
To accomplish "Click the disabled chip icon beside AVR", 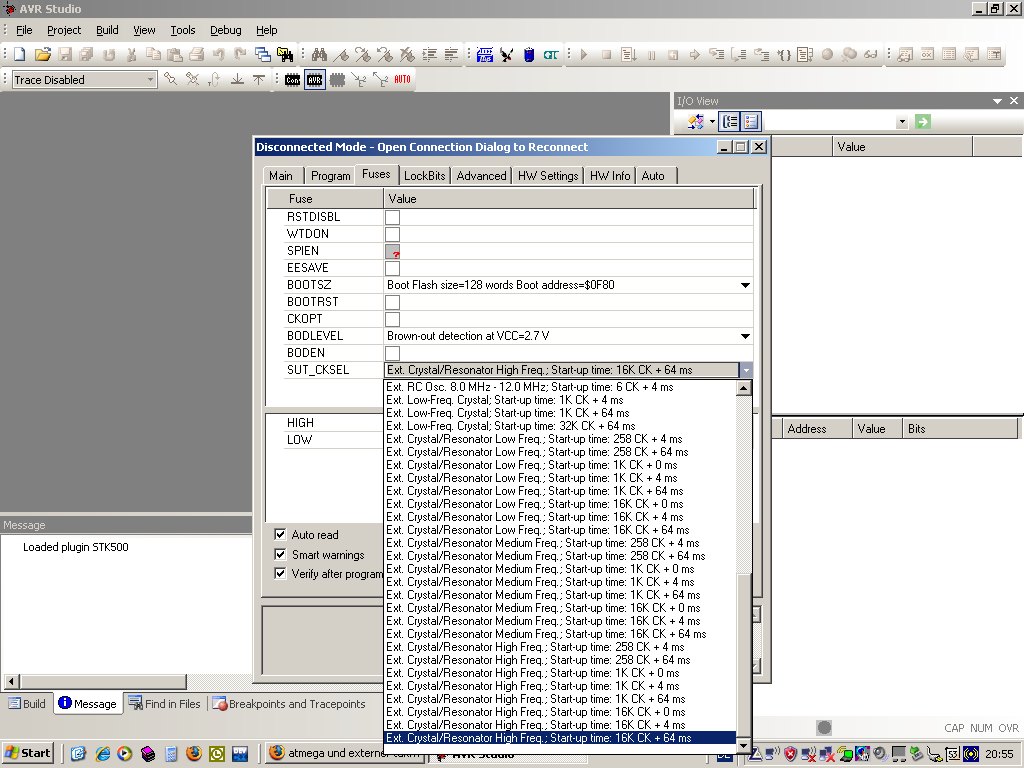I will [337, 80].
